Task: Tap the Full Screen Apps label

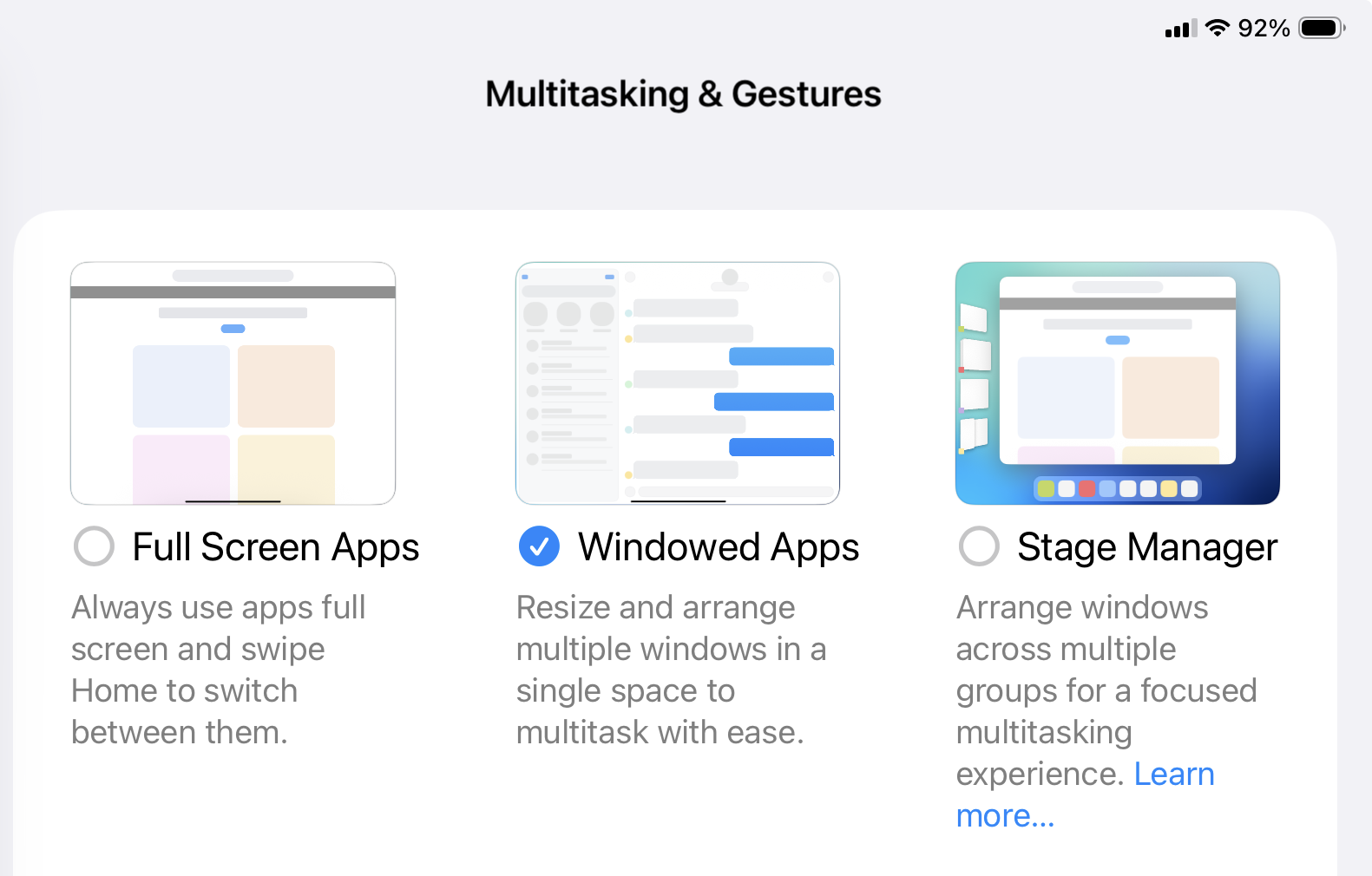Action: click(276, 547)
